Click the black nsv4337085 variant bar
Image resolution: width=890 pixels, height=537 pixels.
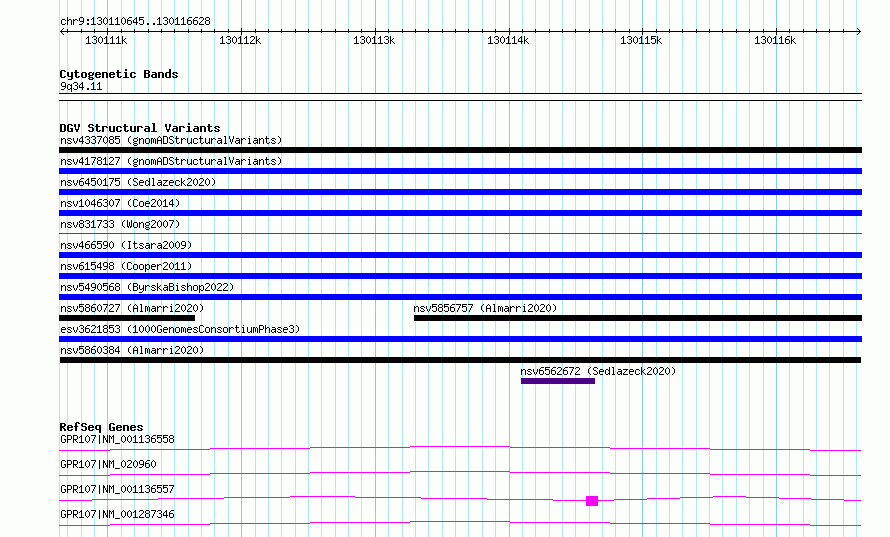click(x=461, y=150)
